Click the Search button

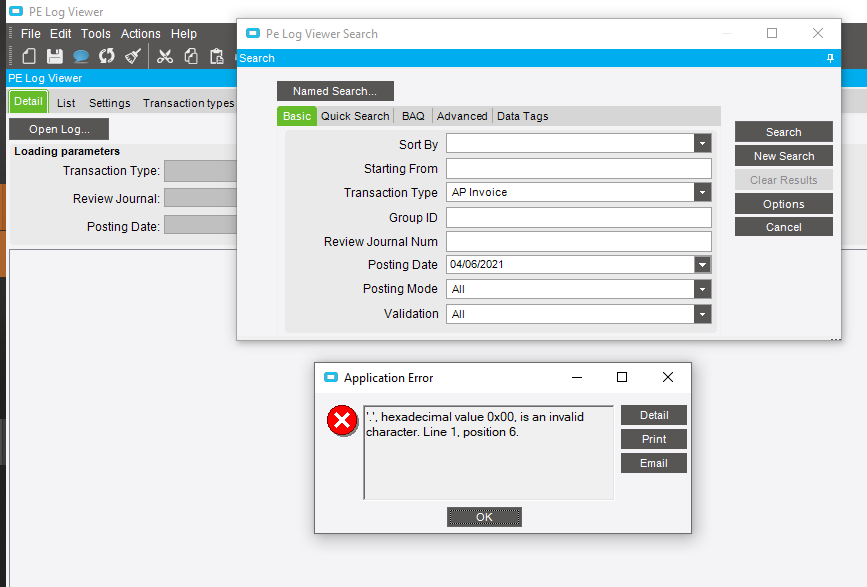pyautogui.click(x=784, y=132)
